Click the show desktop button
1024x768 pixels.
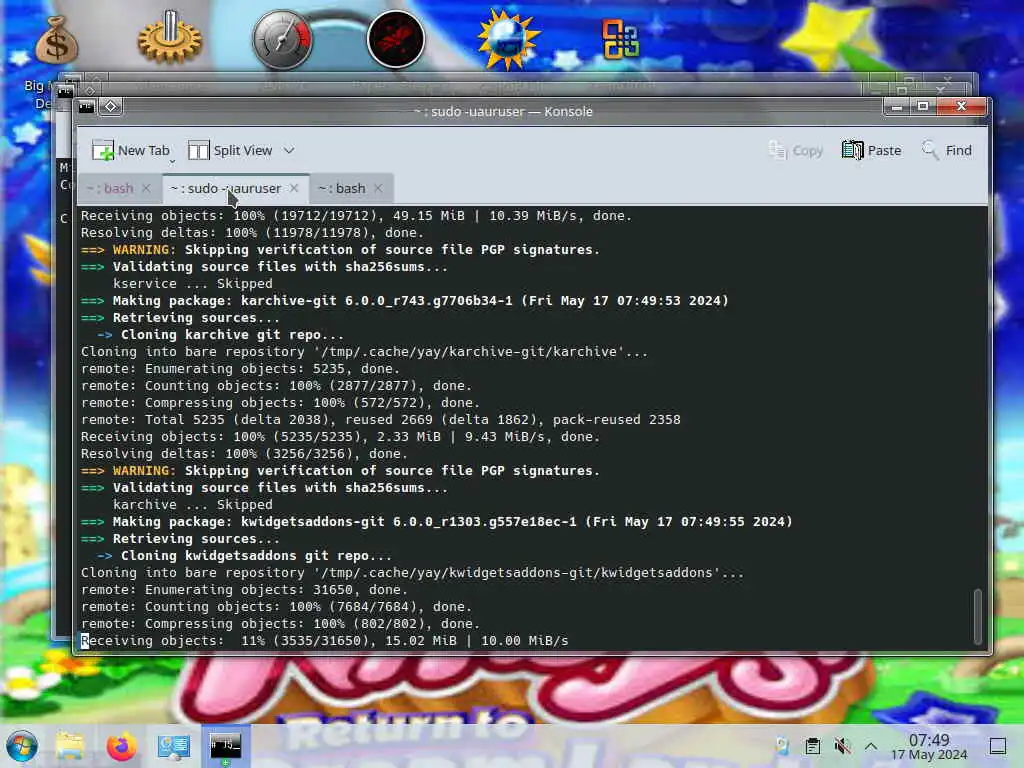coord(998,746)
